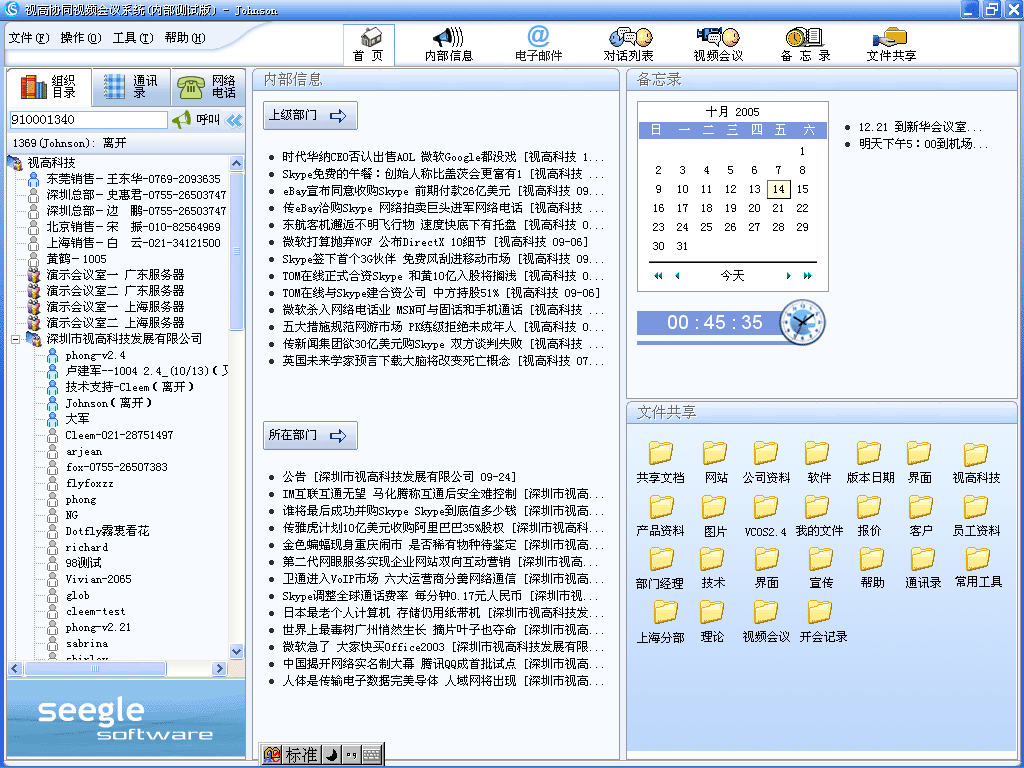Click tree vertical scrollbar thumb
1024x768 pixels.
[236, 251]
